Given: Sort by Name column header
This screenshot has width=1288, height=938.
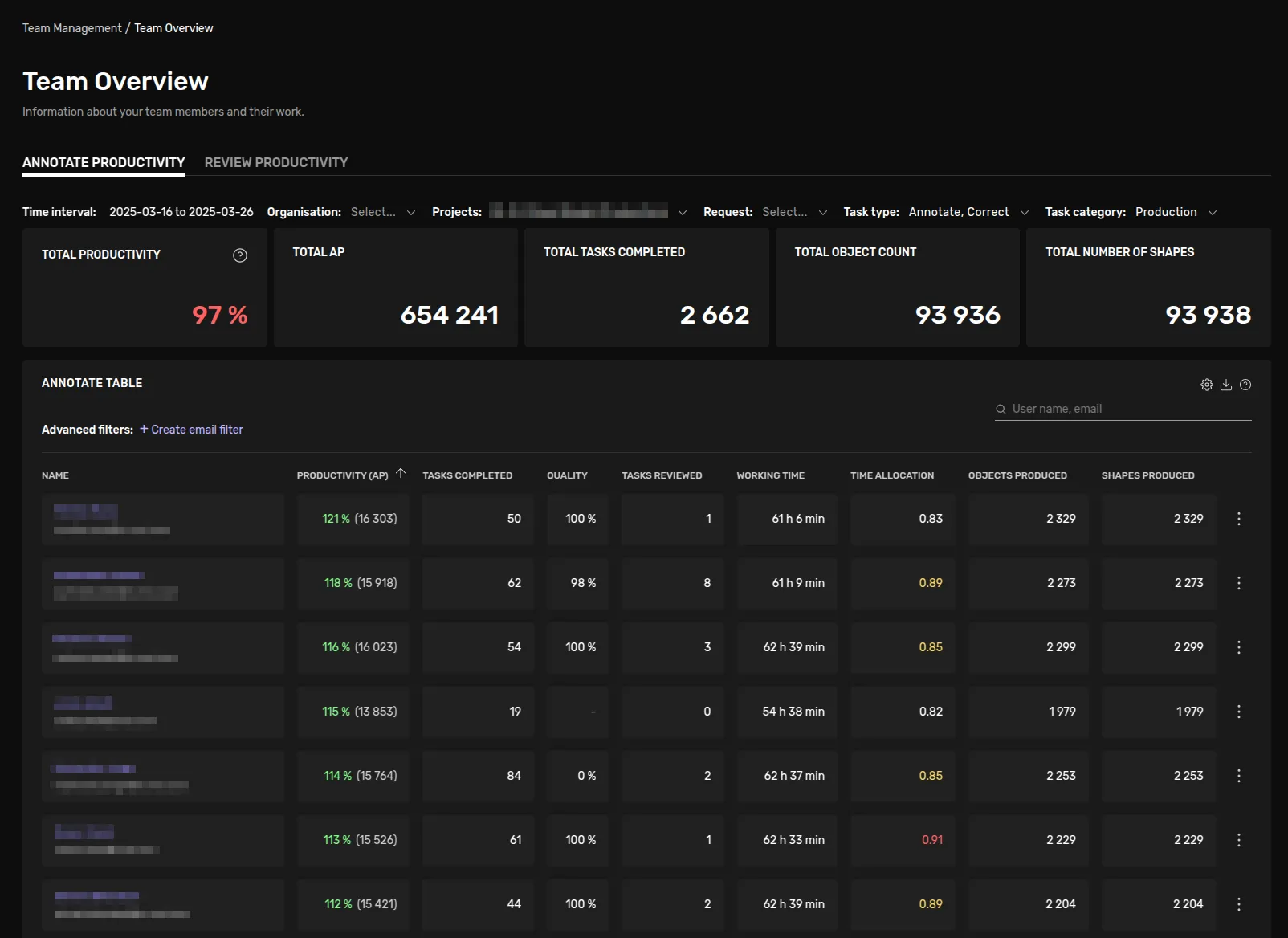Looking at the screenshot, I should coord(55,475).
